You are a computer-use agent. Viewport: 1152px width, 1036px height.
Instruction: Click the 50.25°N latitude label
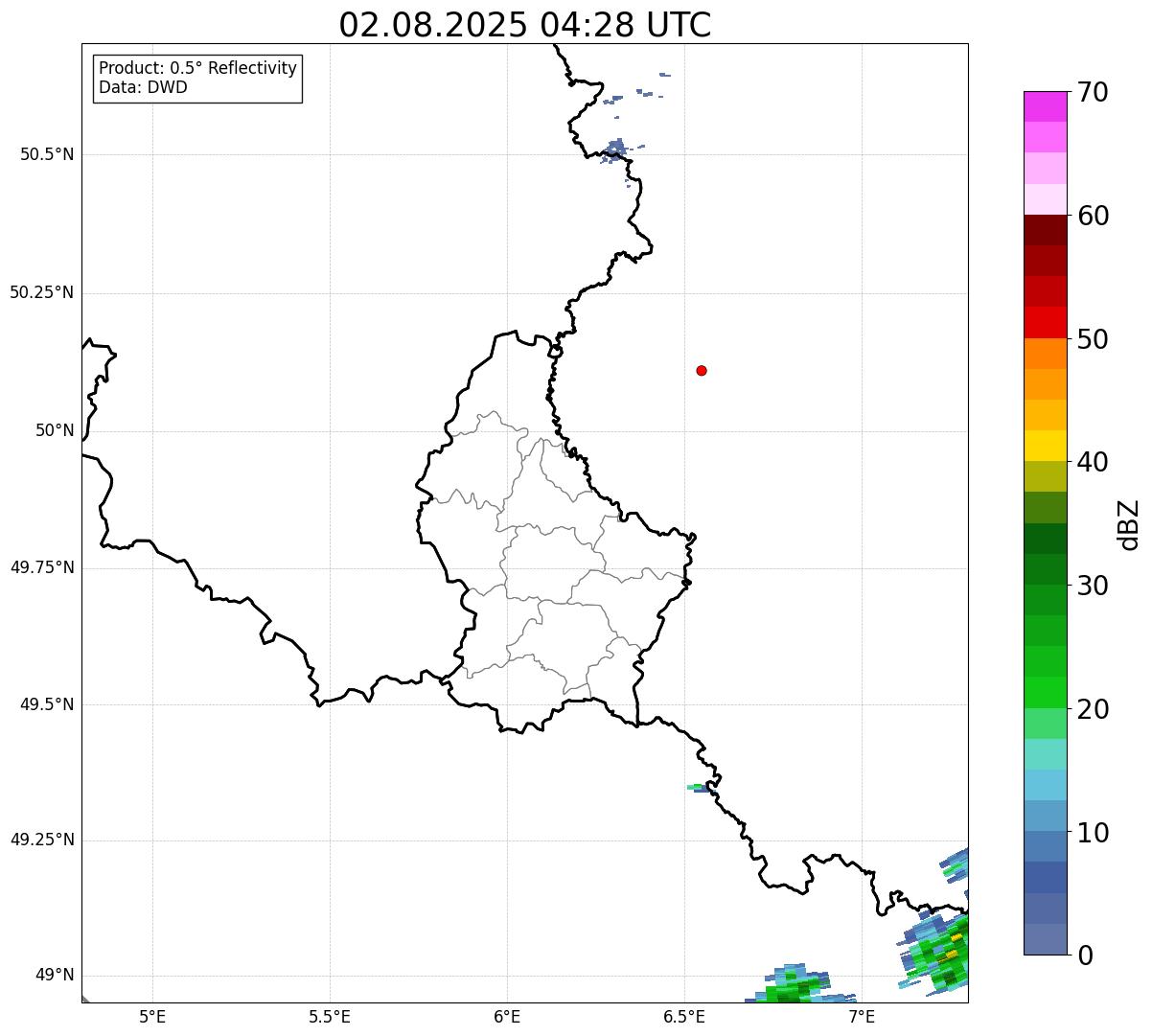pos(42,292)
